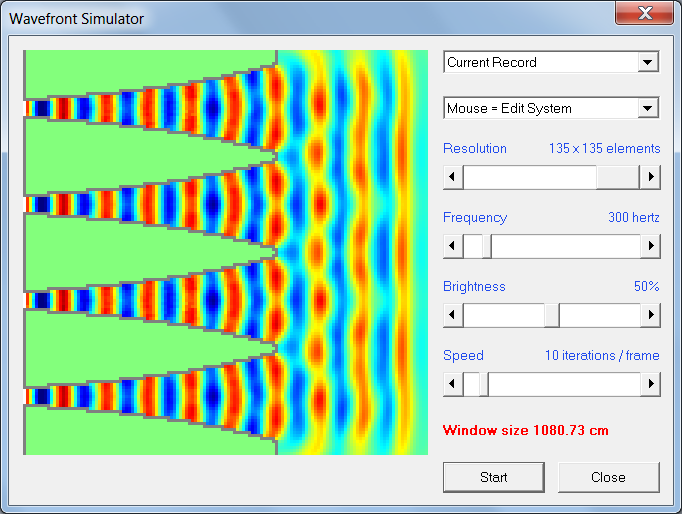Click the Speed label
The height and width of the screenshot is (514, 682).
tap(463, 356)
